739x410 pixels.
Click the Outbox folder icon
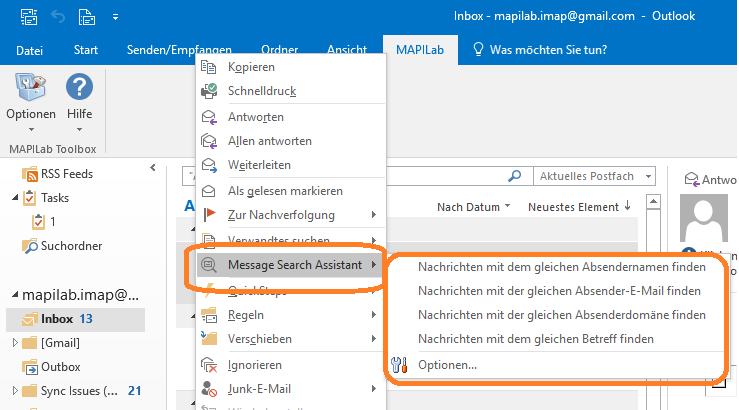(30, 367)
